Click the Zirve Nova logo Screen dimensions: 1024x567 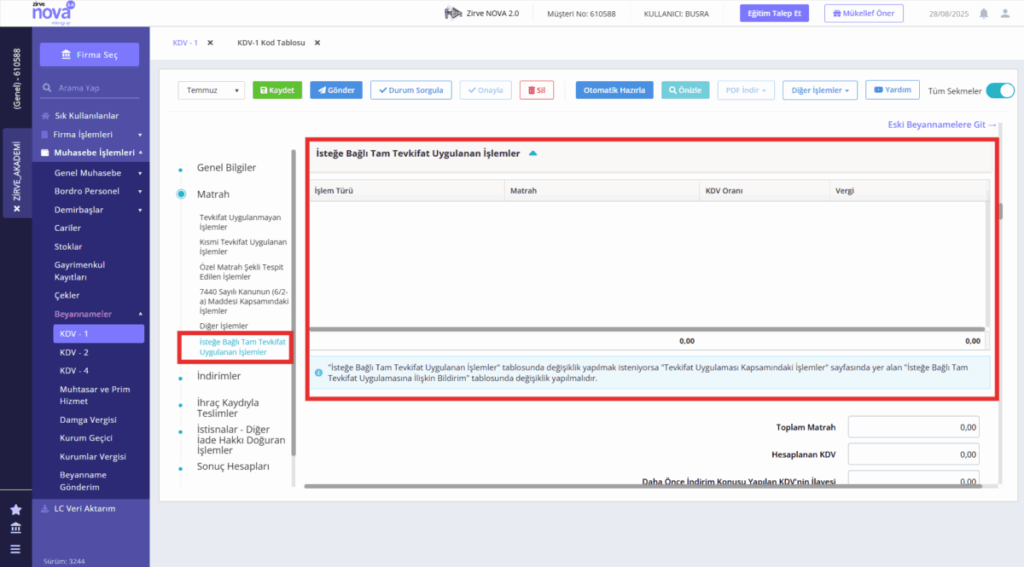(x=54, y=12)
